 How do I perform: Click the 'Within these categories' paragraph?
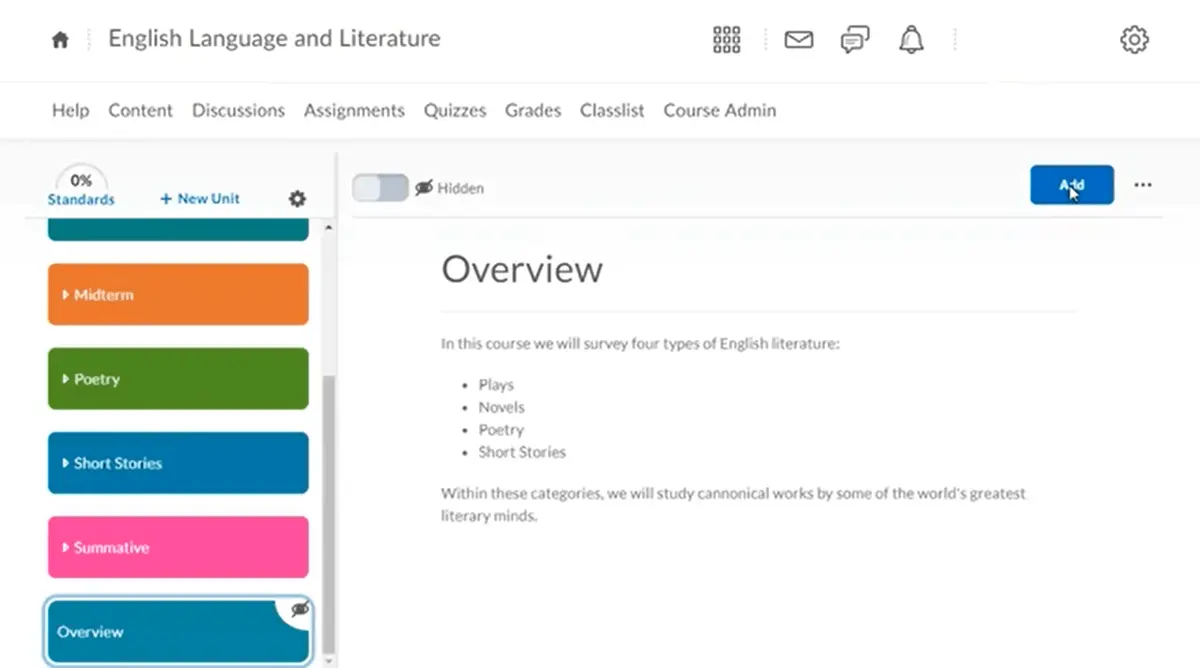click(733, 505)
